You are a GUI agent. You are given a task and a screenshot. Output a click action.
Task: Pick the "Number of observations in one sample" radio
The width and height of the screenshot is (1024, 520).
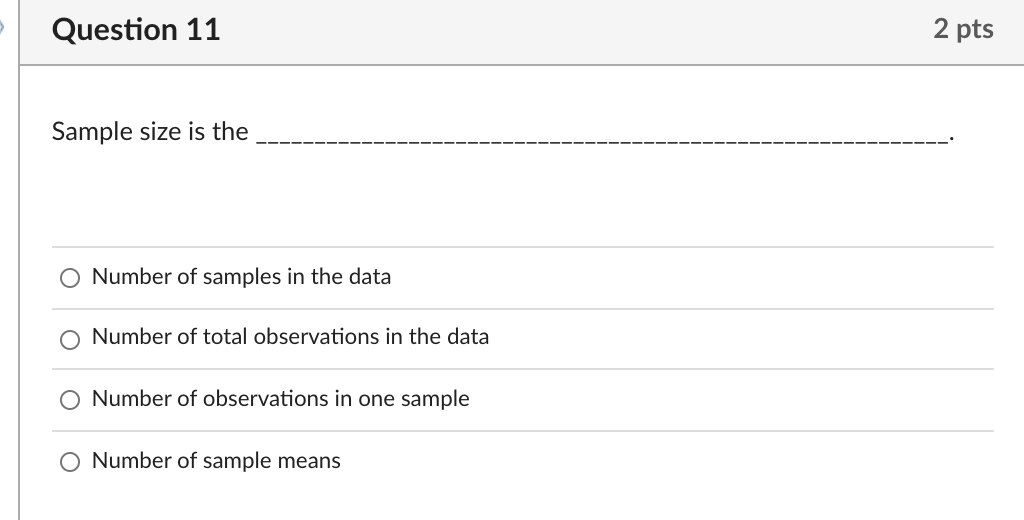(70, 400)
